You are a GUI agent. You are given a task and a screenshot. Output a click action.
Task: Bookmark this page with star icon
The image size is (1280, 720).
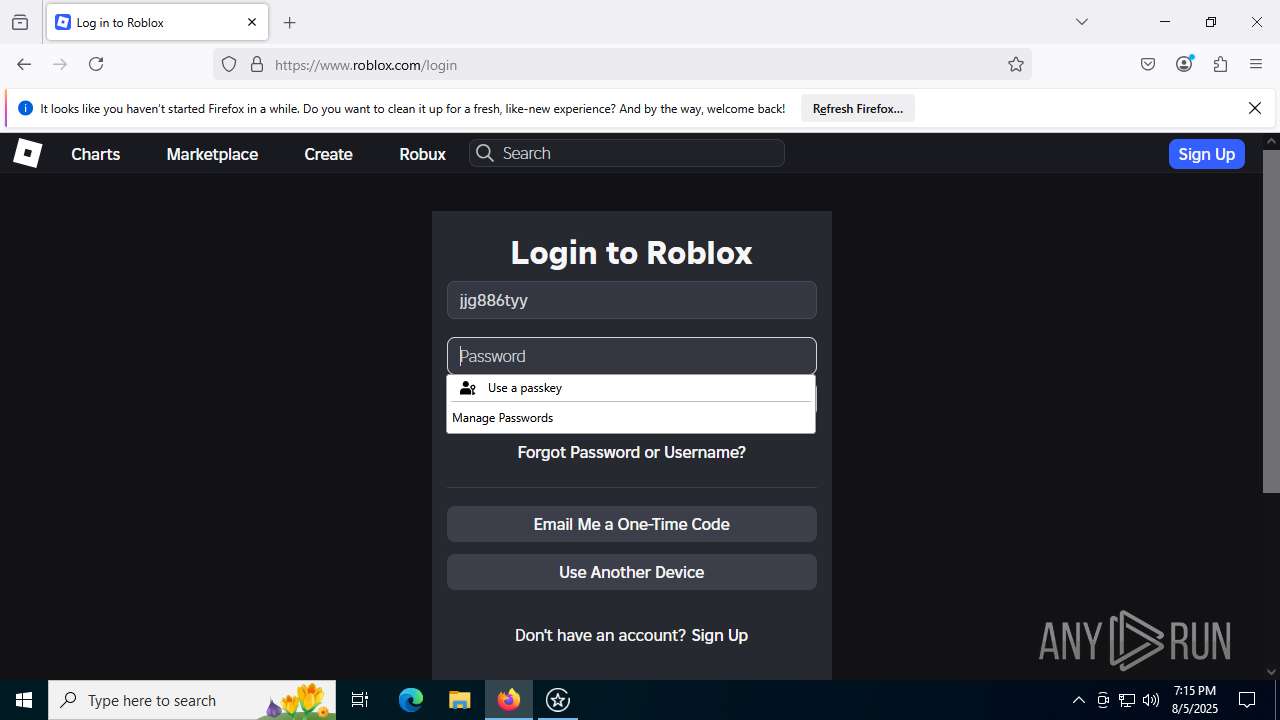[x=1016, y=64]
